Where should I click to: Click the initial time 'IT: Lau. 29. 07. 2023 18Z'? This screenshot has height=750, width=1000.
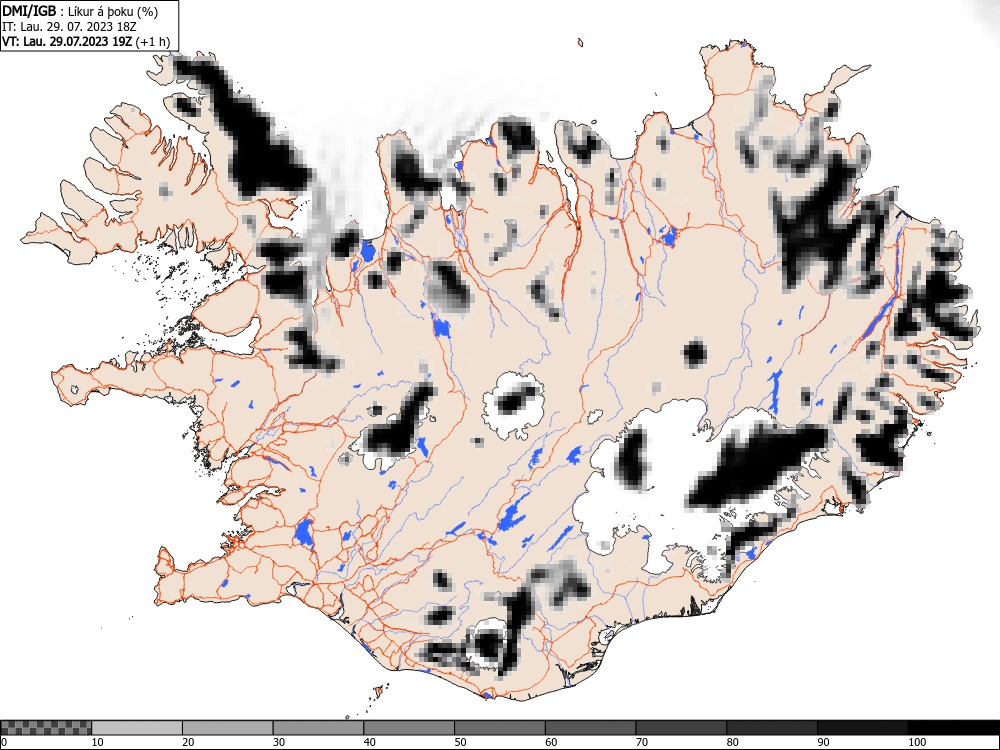[x=70, y=27]
